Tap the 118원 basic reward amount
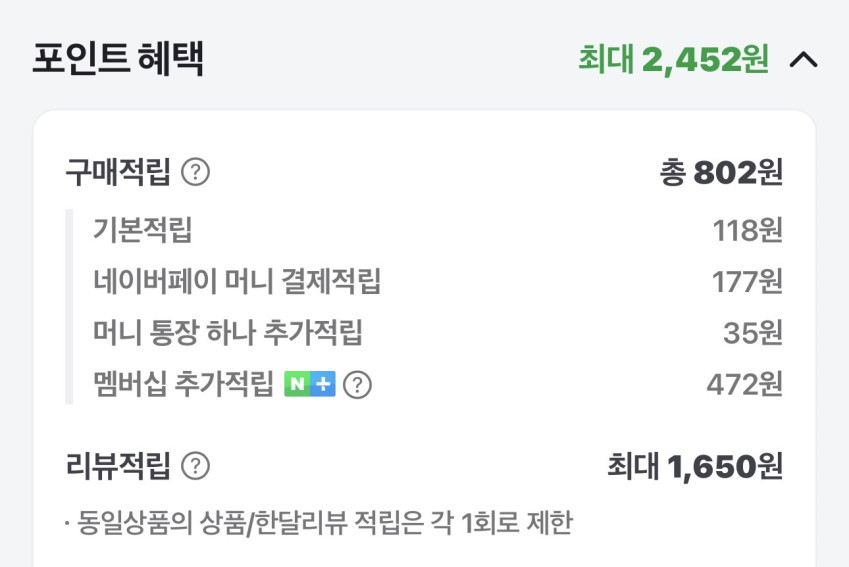Image resolution: width=849 pixels, height=567 pixels. tap(747, 231)
